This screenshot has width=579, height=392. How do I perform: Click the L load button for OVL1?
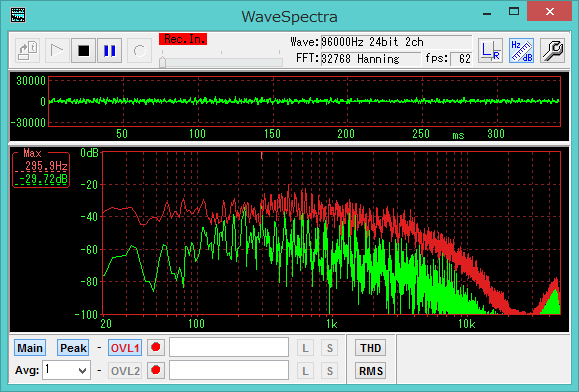point(305,348)
